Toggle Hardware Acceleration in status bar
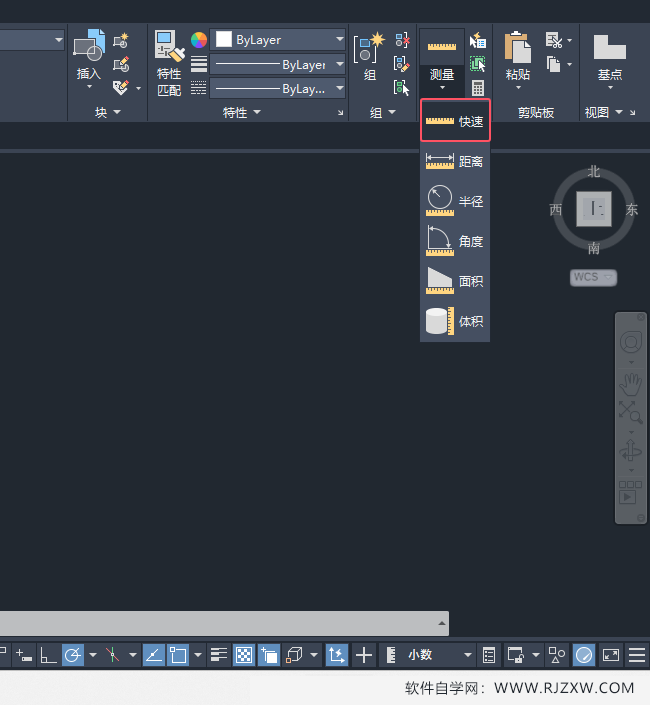 tap(584, 655)
